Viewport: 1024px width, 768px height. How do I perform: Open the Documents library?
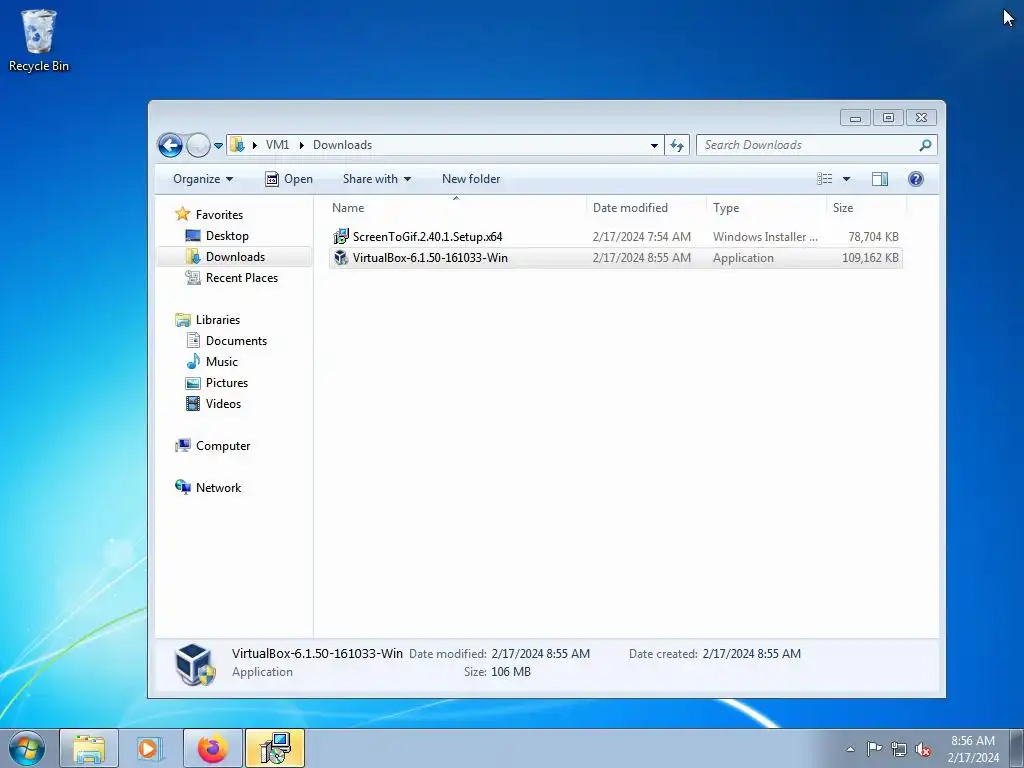(x=236, y=340)
